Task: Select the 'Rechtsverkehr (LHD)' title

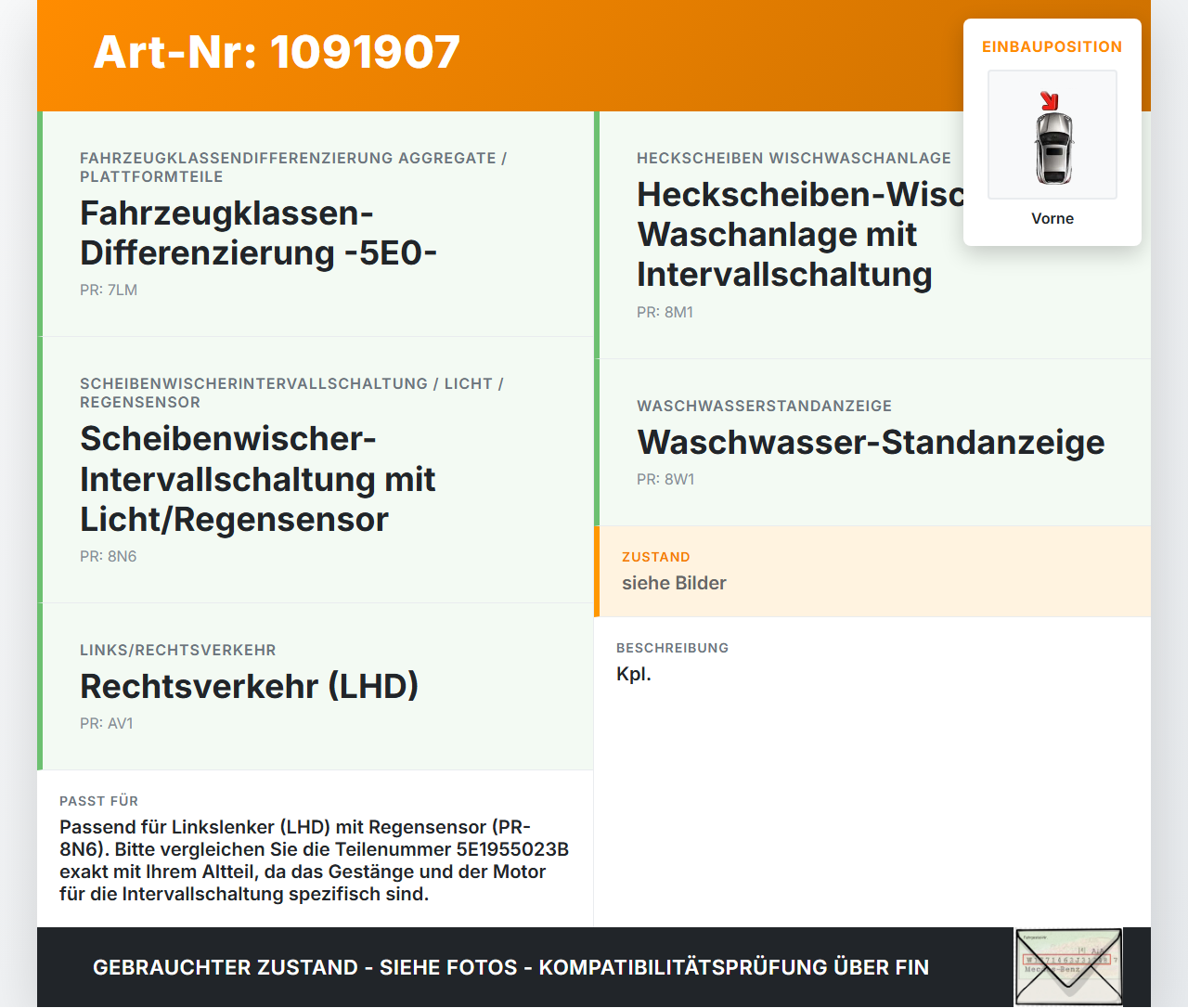Action: [x=250, y=686]
